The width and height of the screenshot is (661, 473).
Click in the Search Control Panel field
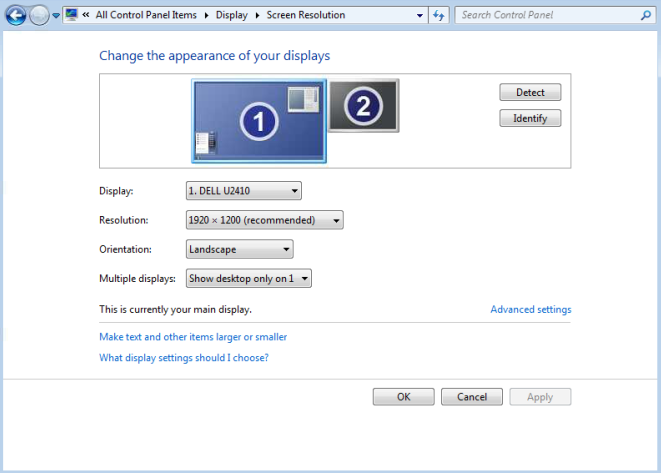coord(545,16)
